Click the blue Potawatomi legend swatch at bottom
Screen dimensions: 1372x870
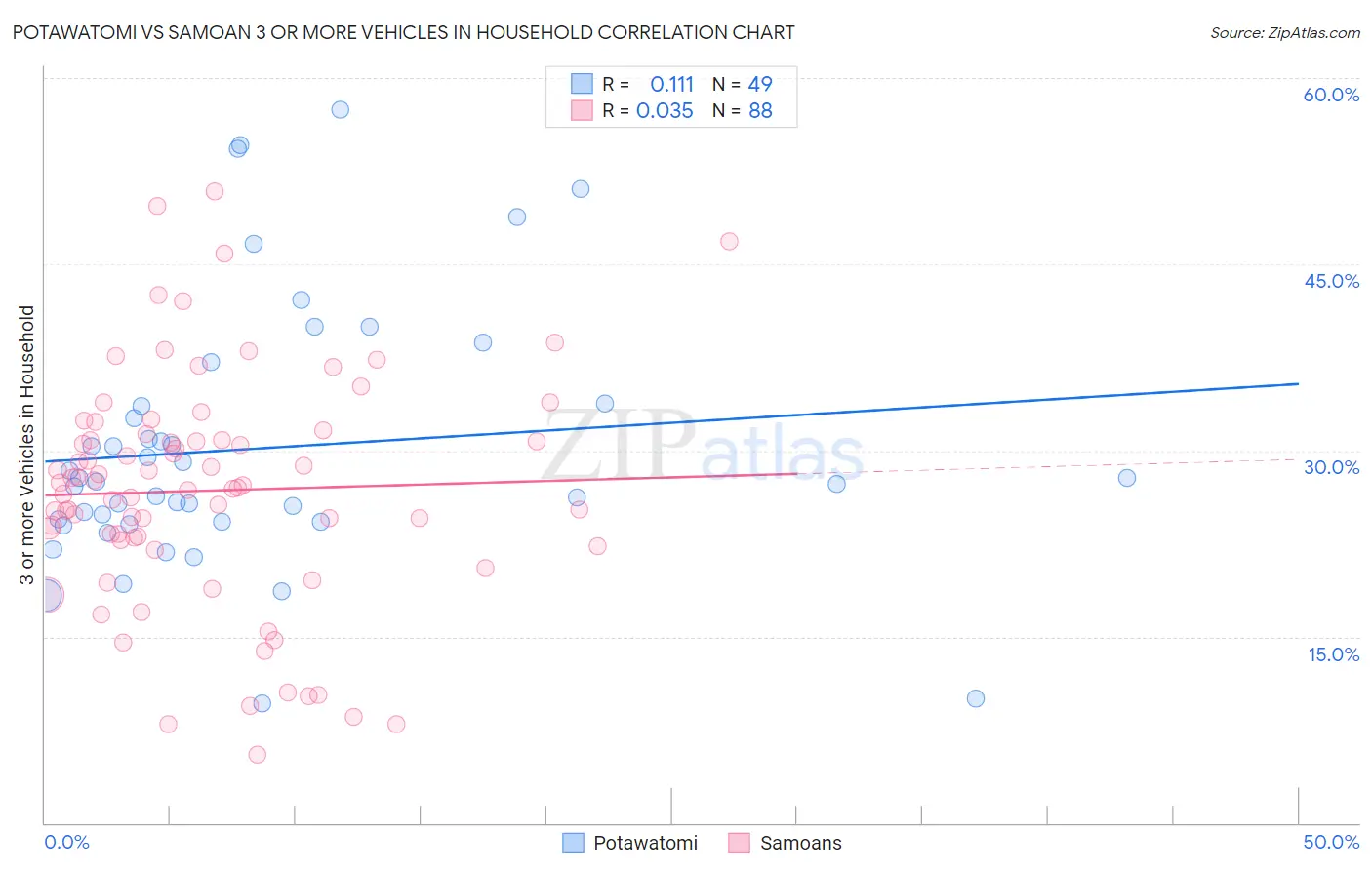click(574, 843)
